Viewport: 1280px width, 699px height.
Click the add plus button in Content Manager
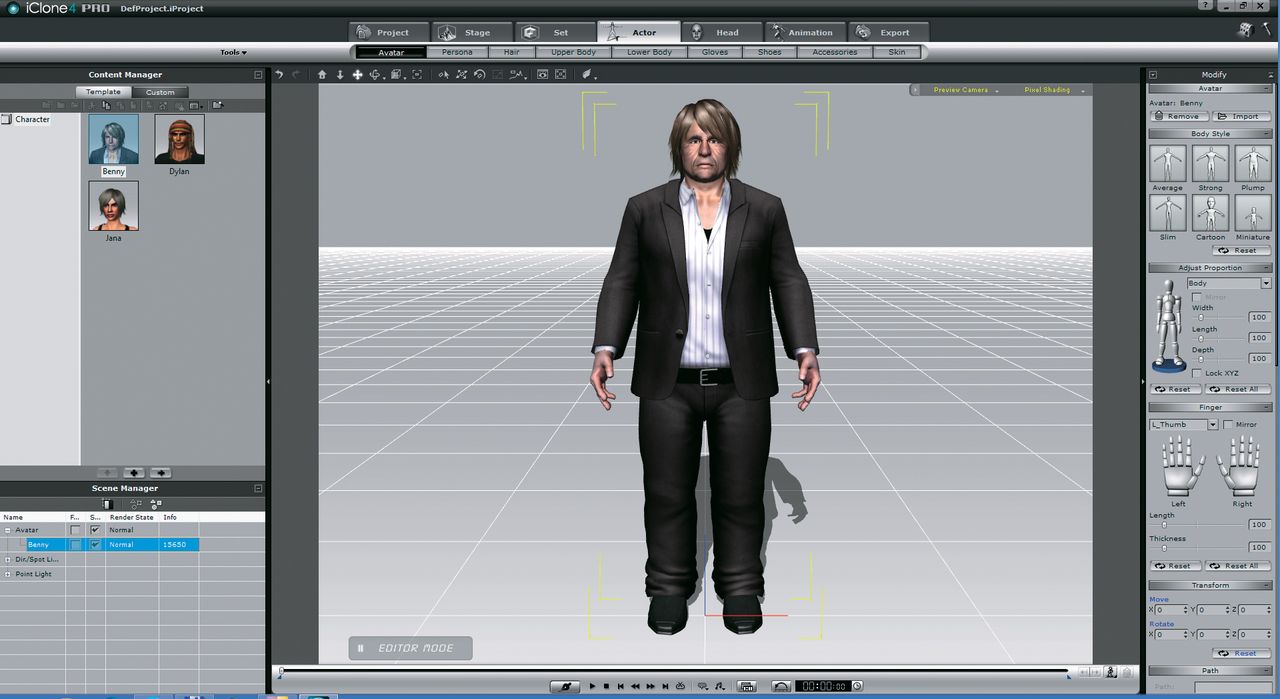click(134, 473)
